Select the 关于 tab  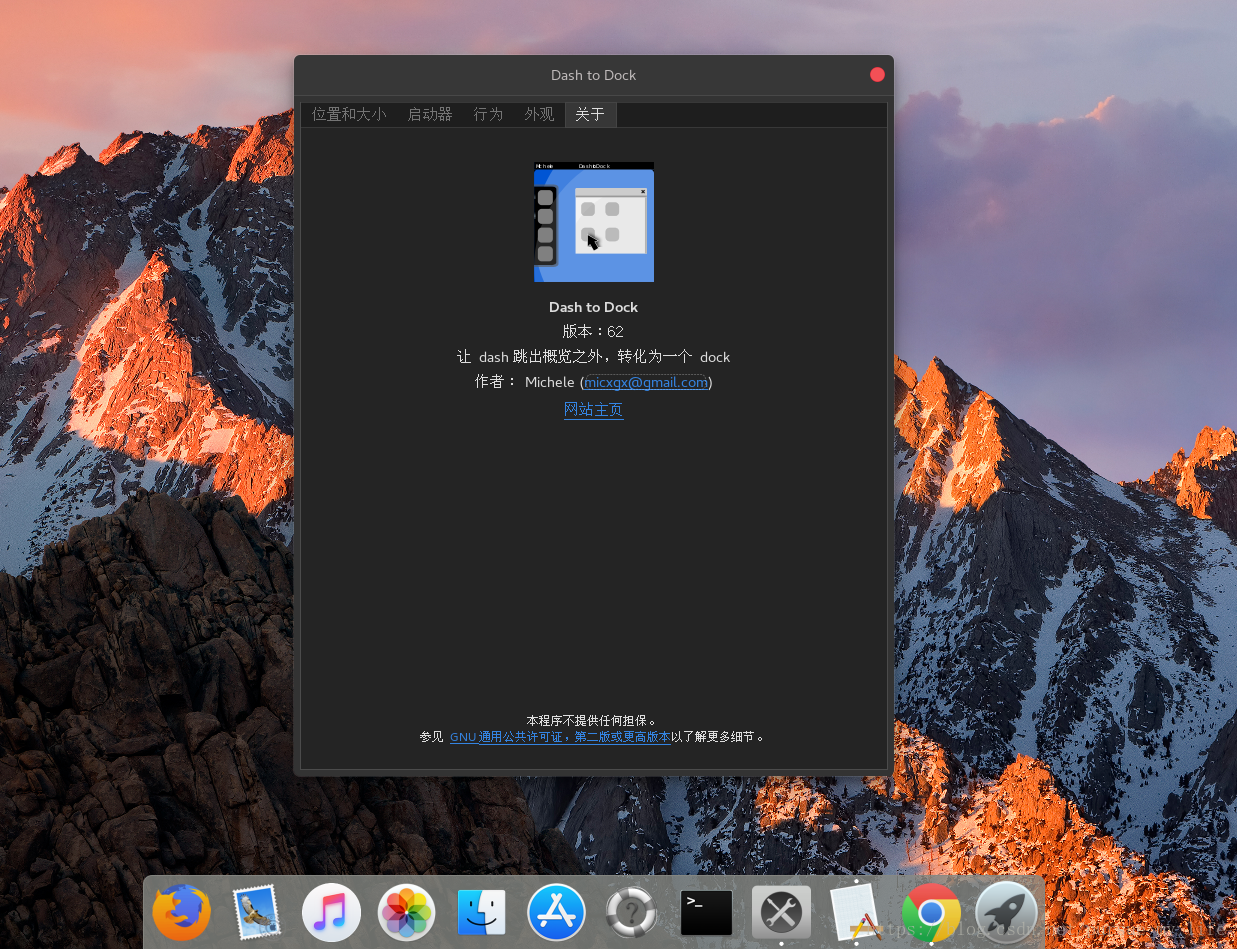click(590, 114)
